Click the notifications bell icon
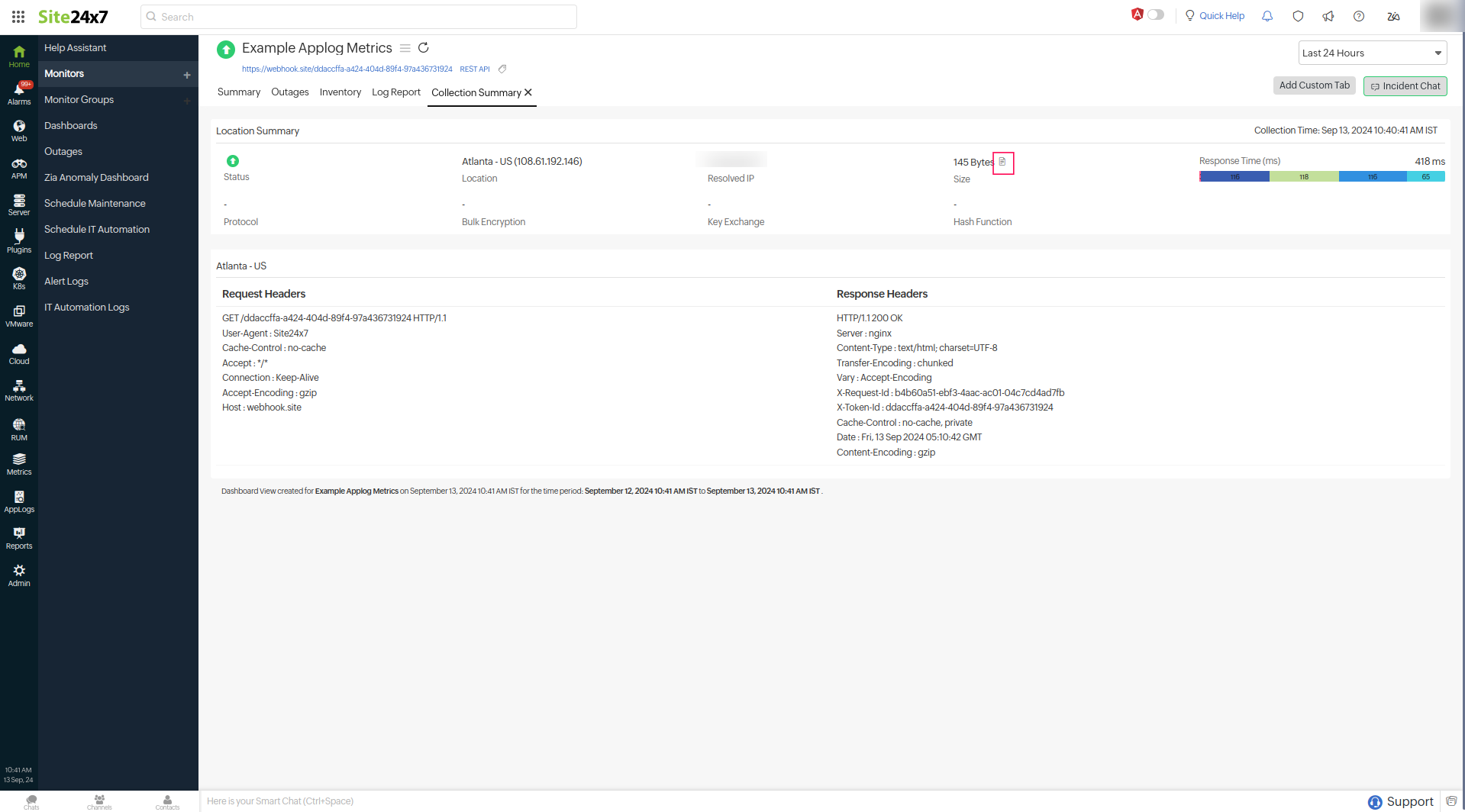 [x=1267, y=16]
